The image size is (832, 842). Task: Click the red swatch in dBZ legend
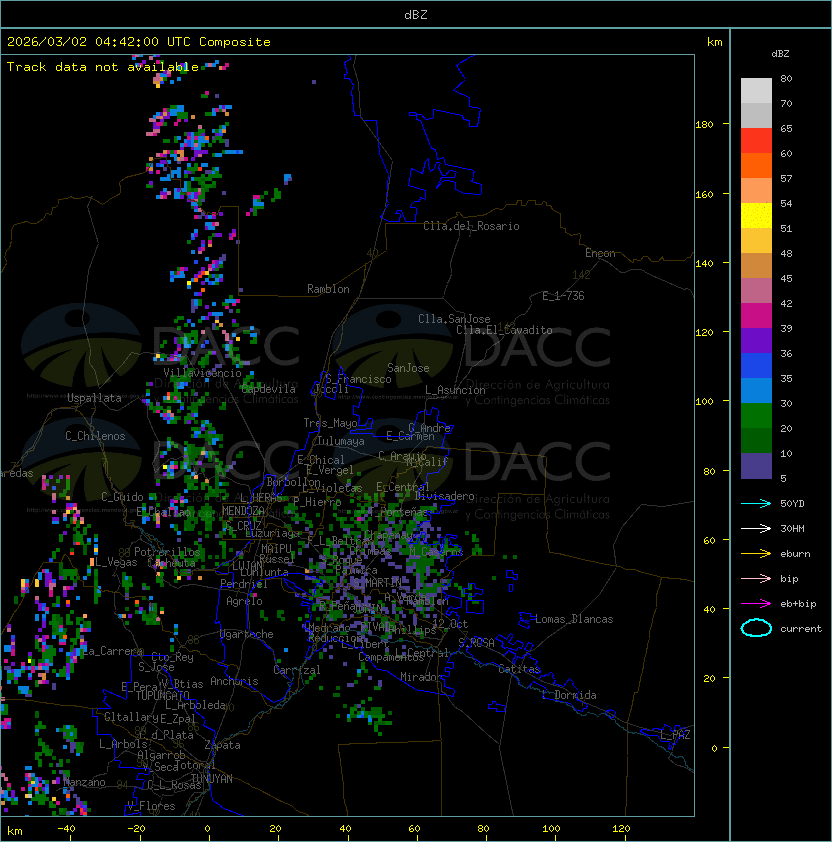(x=756, y=140)
